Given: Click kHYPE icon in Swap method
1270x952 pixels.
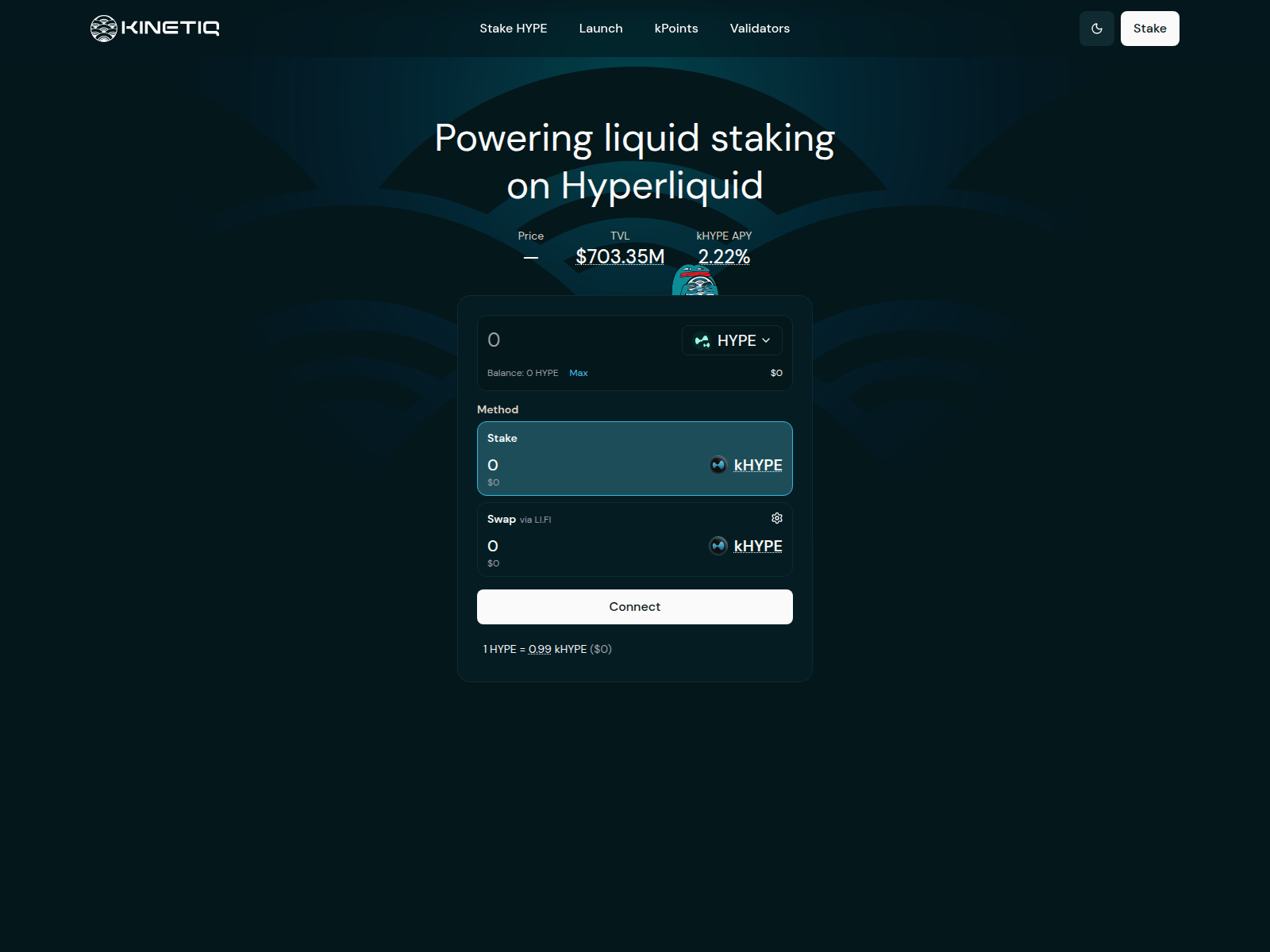Looking at the screenshot, I should pyautogui.click(x=718, y=546).
